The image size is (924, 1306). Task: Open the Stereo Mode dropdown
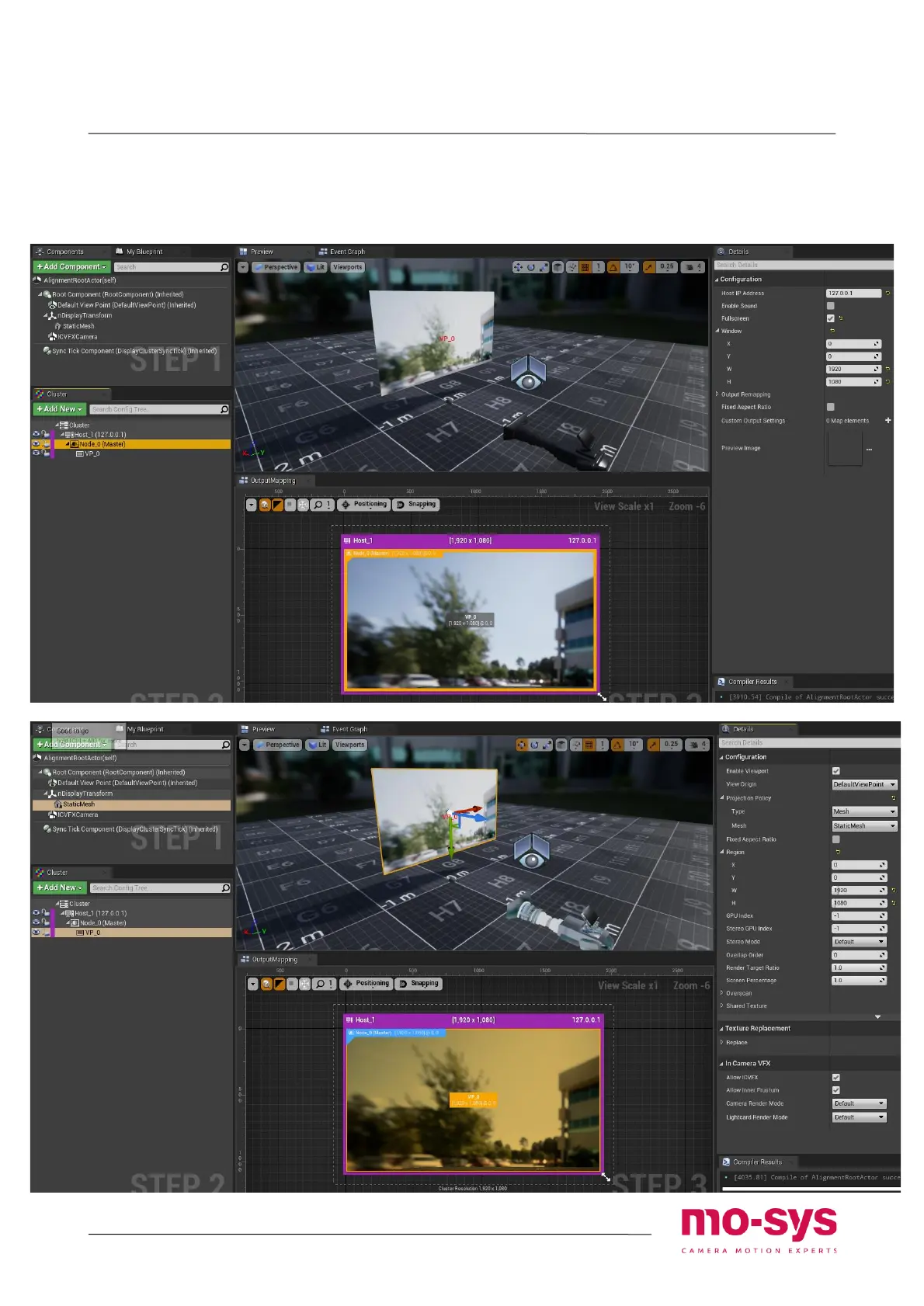click(858, 942)
